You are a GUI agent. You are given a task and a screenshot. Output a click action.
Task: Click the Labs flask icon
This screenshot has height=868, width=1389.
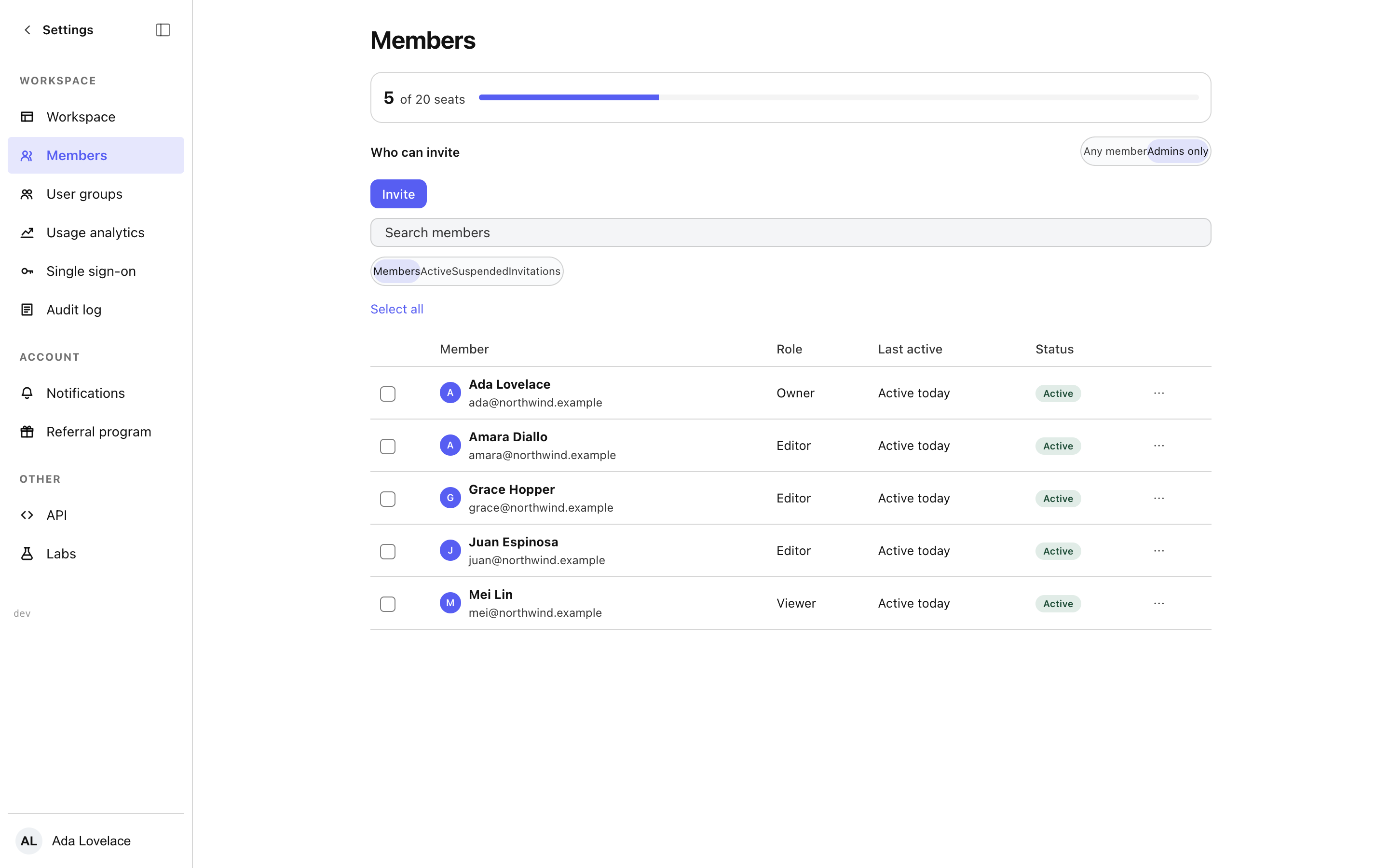[27, 554]
